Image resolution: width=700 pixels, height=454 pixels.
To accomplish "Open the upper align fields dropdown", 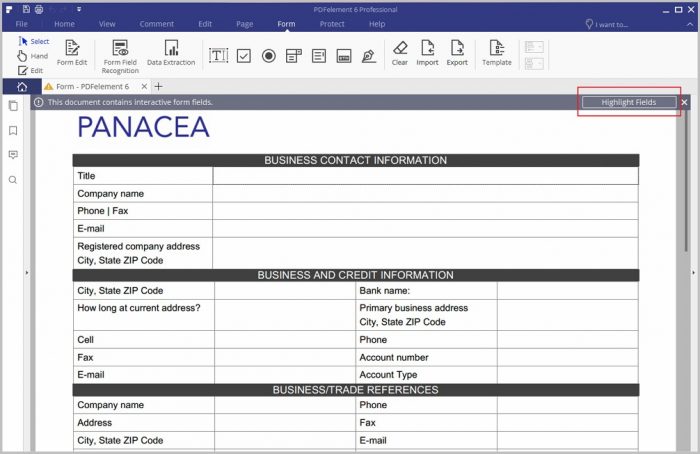I will pos(534,47).
